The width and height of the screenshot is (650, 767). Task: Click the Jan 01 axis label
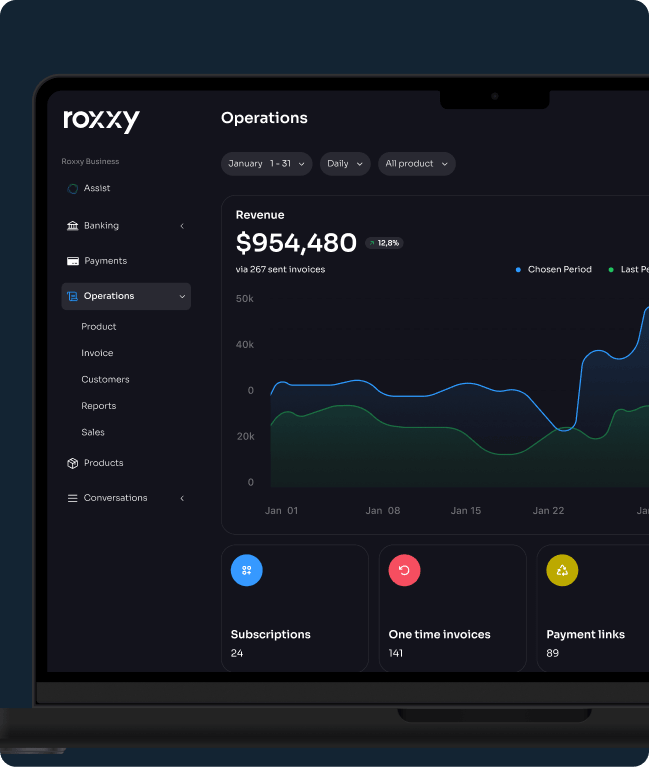pyautogui.click(x=281, y=511)
